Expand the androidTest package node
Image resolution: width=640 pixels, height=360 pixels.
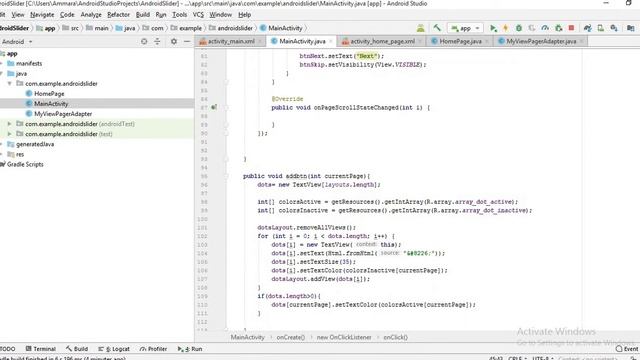(x=9, y=124)
